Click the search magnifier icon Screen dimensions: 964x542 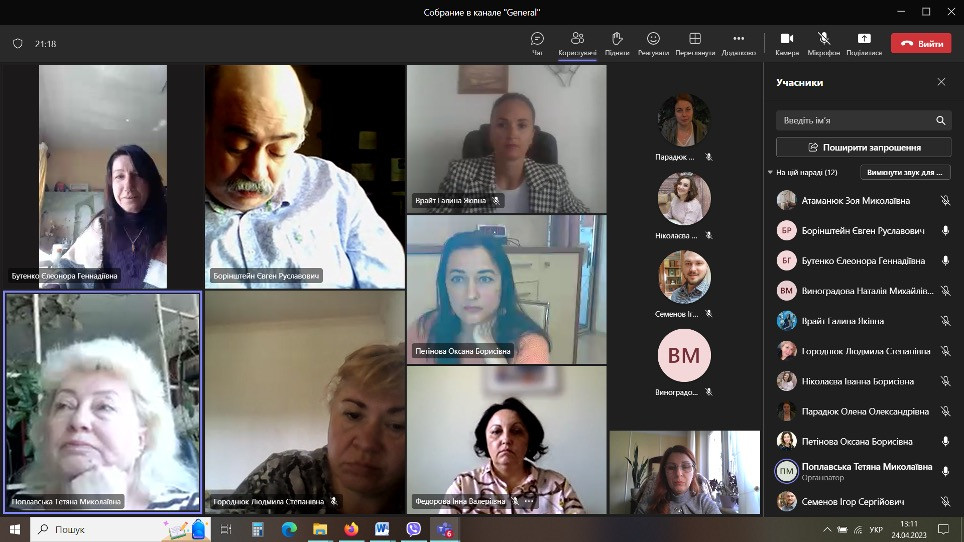[941, 120]
